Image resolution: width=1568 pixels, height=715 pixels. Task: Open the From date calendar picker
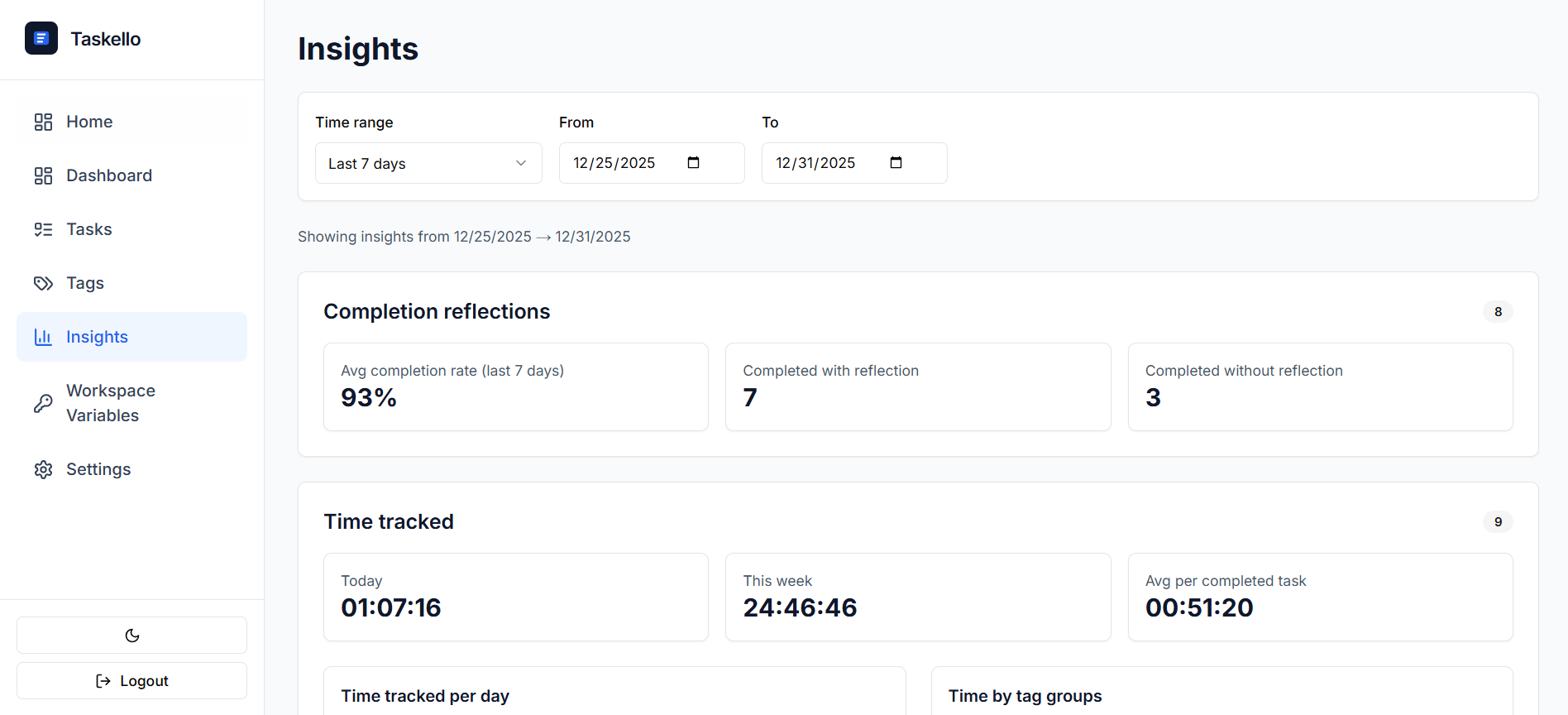693,162
